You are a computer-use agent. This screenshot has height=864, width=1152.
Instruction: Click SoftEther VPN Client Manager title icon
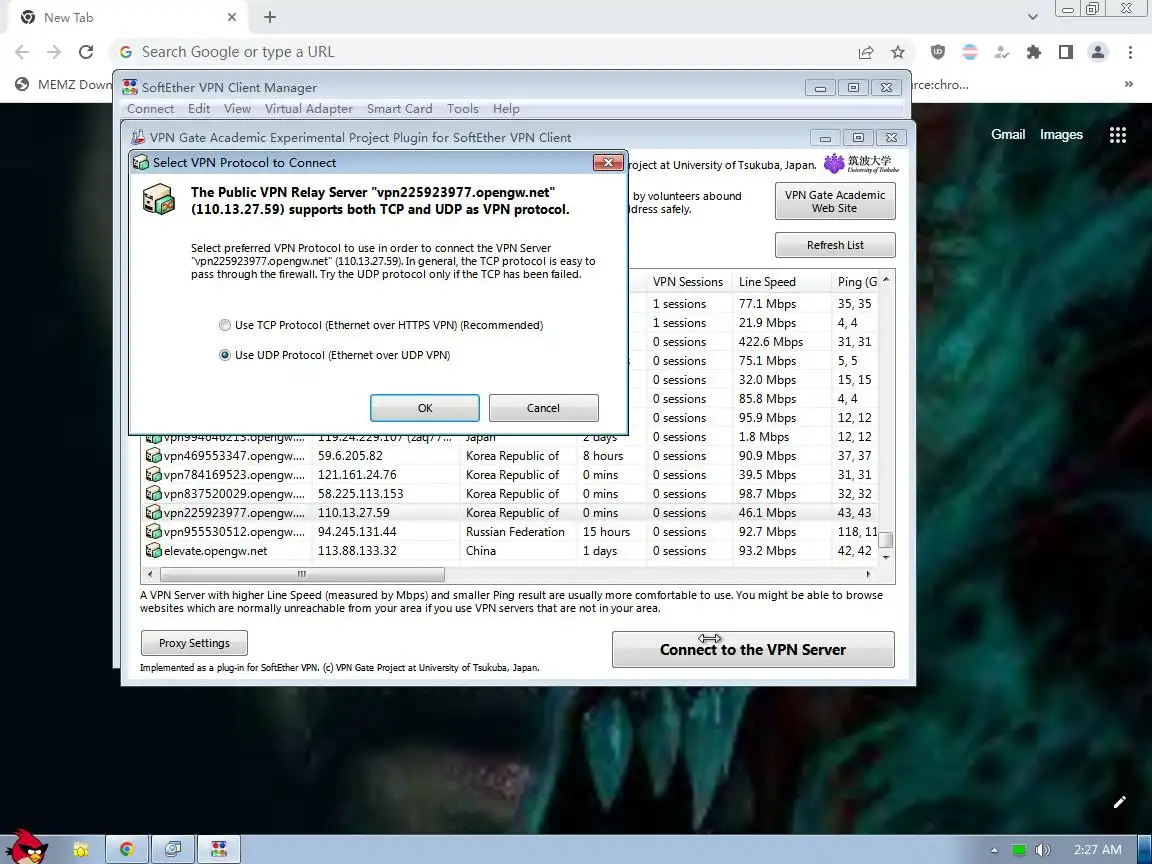click(x=130, y=87)
